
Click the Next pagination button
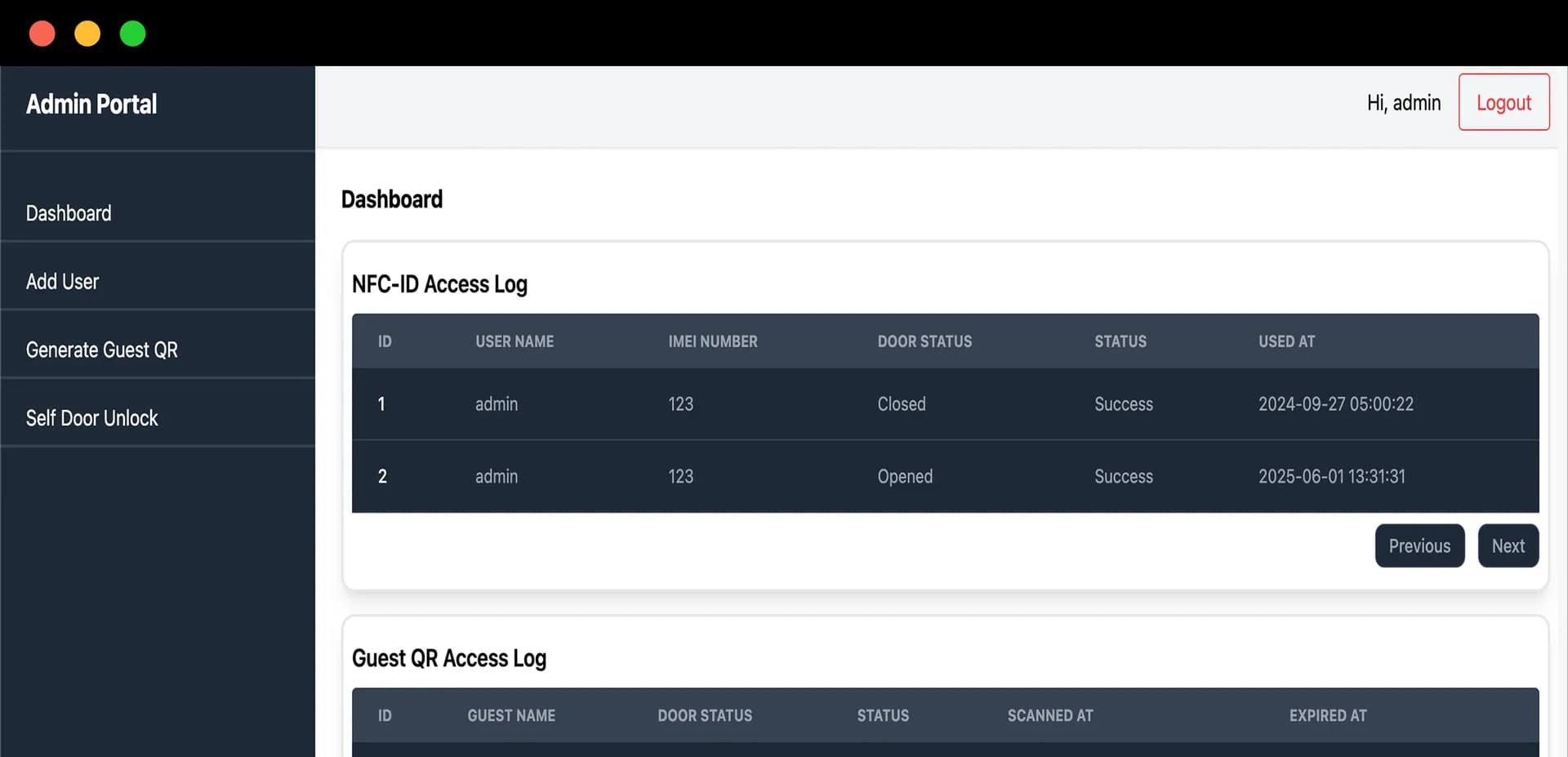coord(1508,545)
